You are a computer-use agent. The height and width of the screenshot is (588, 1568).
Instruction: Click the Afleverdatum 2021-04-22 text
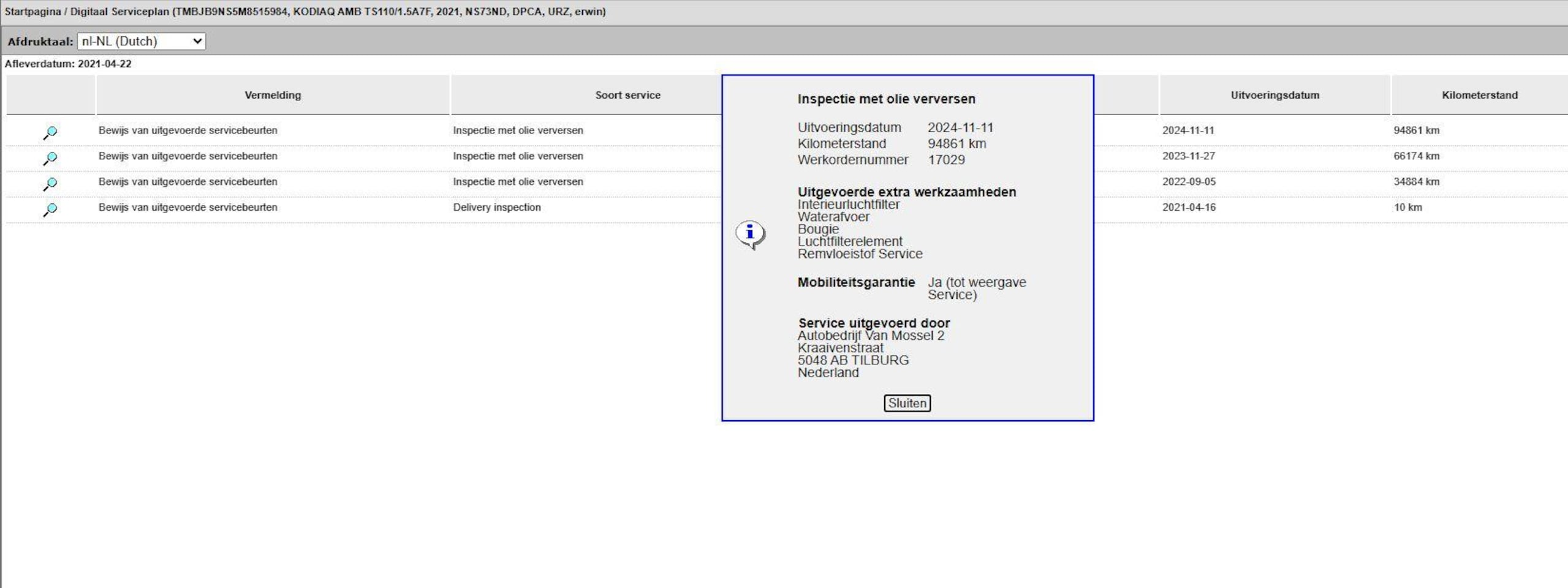point(68,64)
